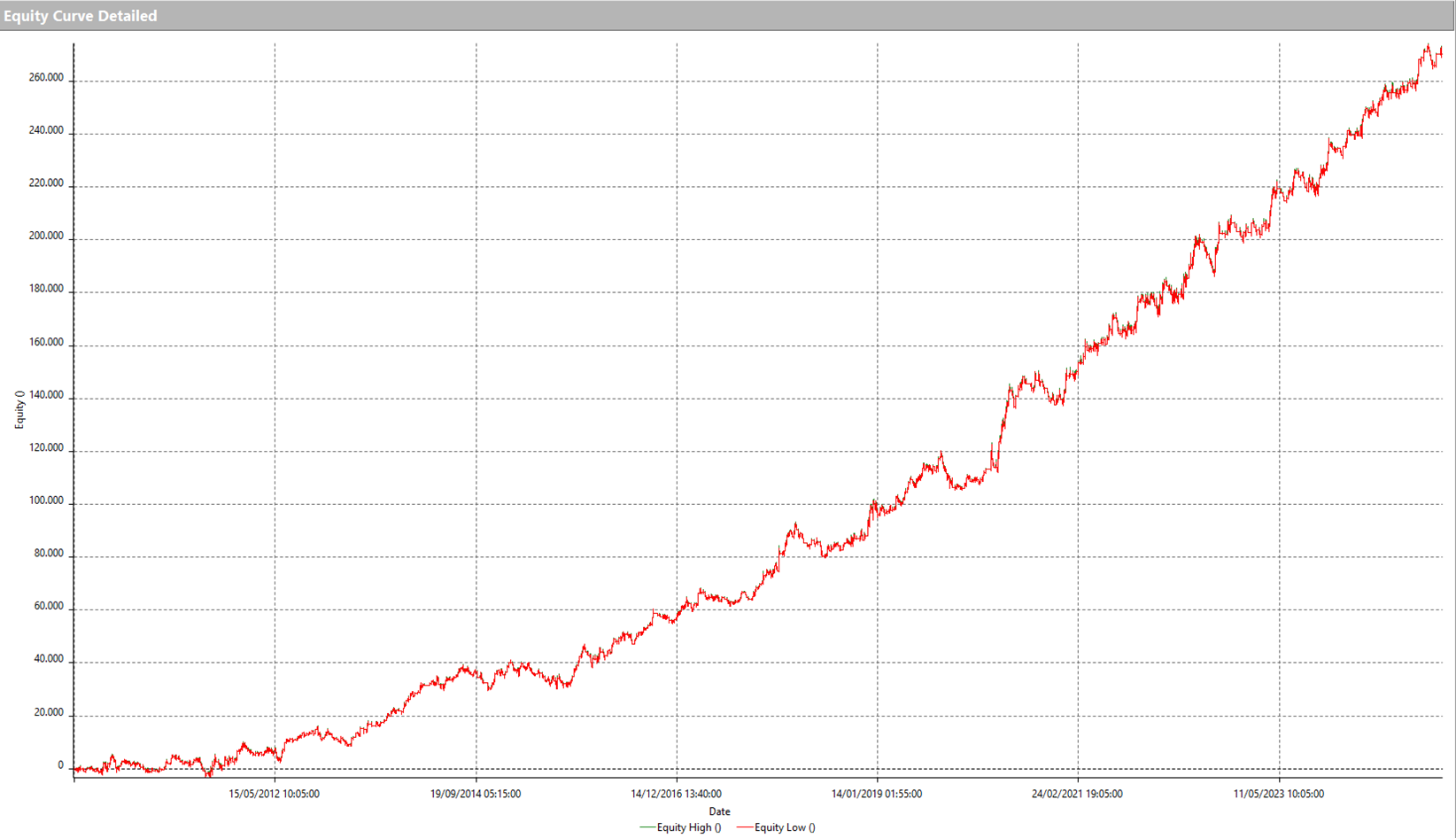The height and width of the screenshot is (838, 1456).
Task: Click the 14/12/2016 13:40:00 date label
Action: (676, 794)
